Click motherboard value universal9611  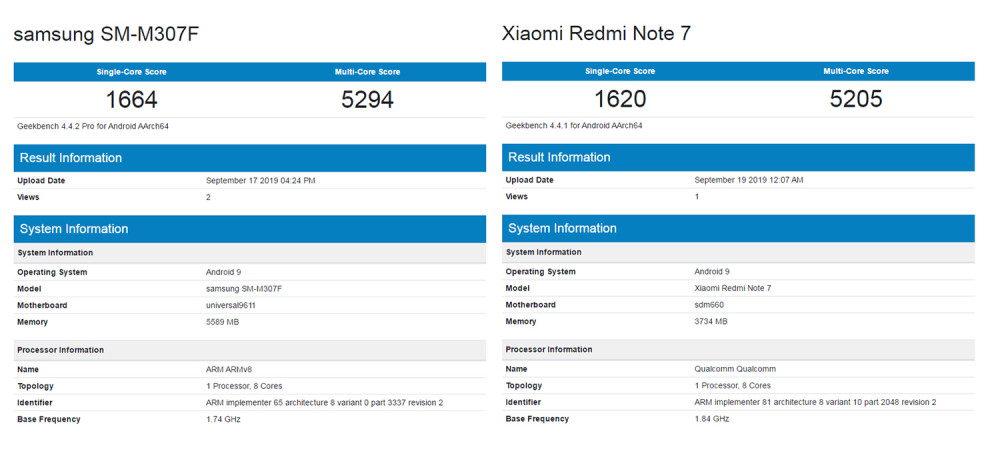click(x=231, y=306)
